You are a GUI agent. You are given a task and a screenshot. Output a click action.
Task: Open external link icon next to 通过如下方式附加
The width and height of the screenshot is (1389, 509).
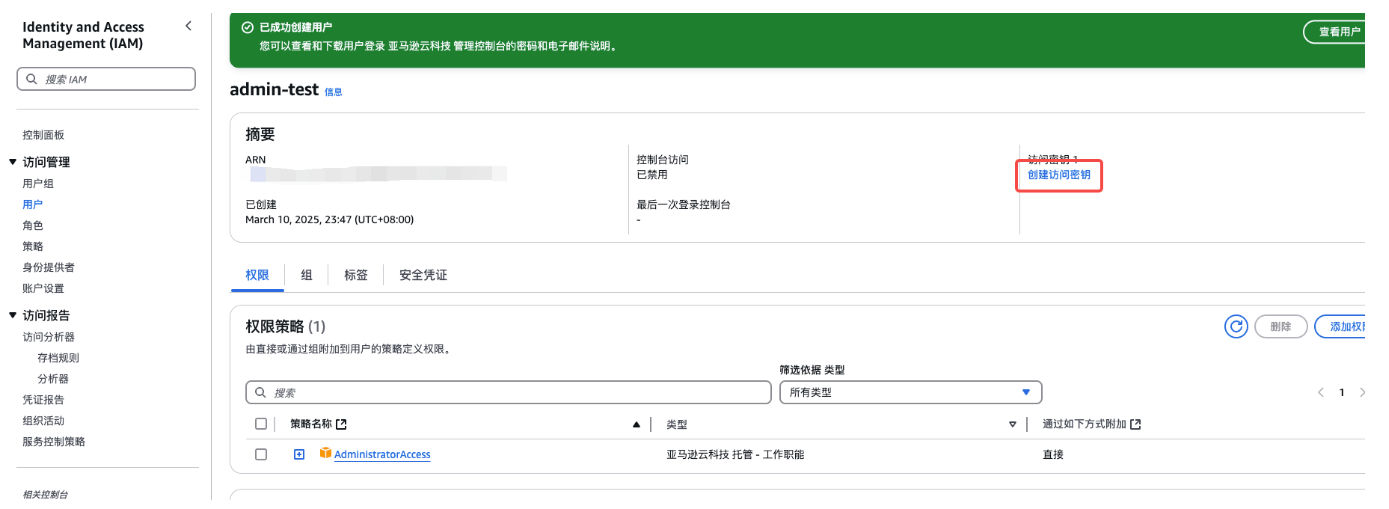tap(1135, 424)
